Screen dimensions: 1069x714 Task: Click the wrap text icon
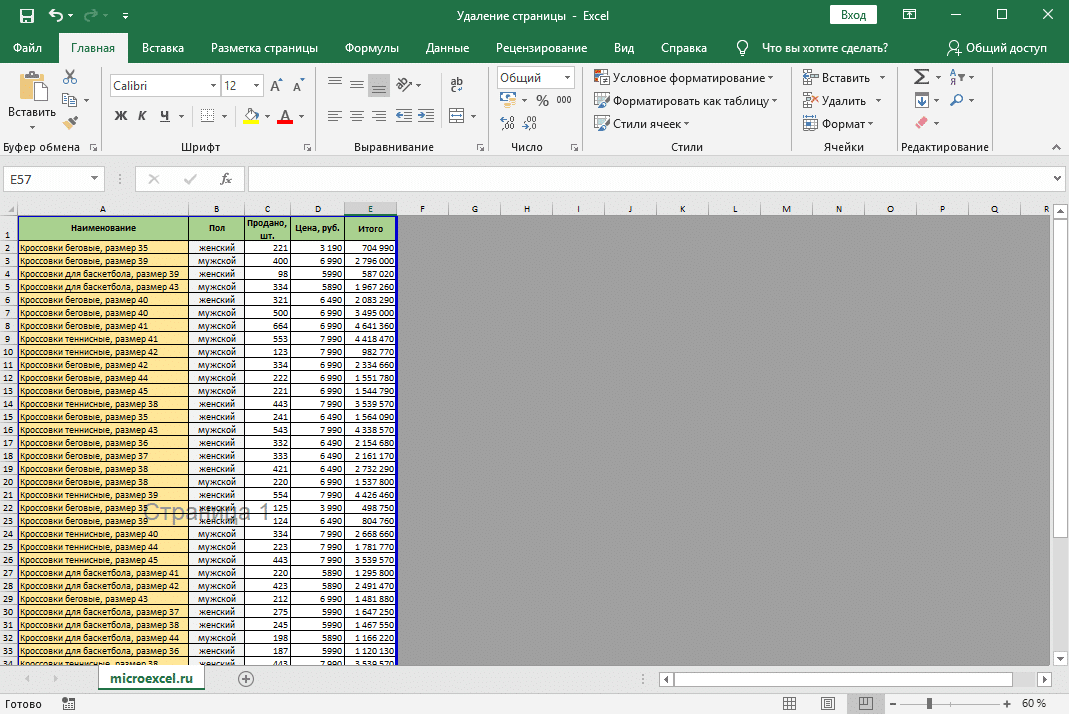click(457, 85)
